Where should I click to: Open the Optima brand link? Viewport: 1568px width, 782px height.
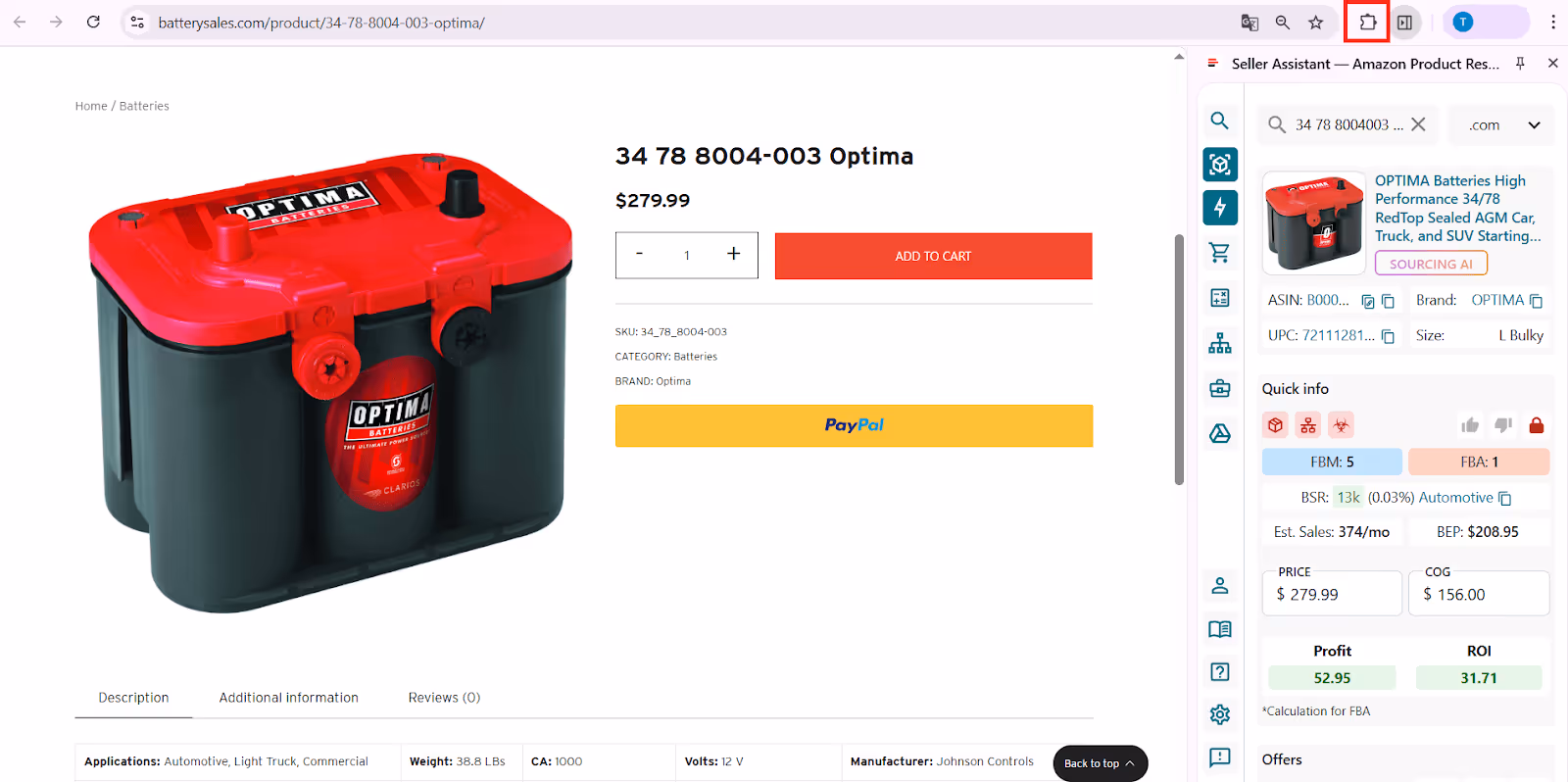pyautogui.click(x=672, y=381)
